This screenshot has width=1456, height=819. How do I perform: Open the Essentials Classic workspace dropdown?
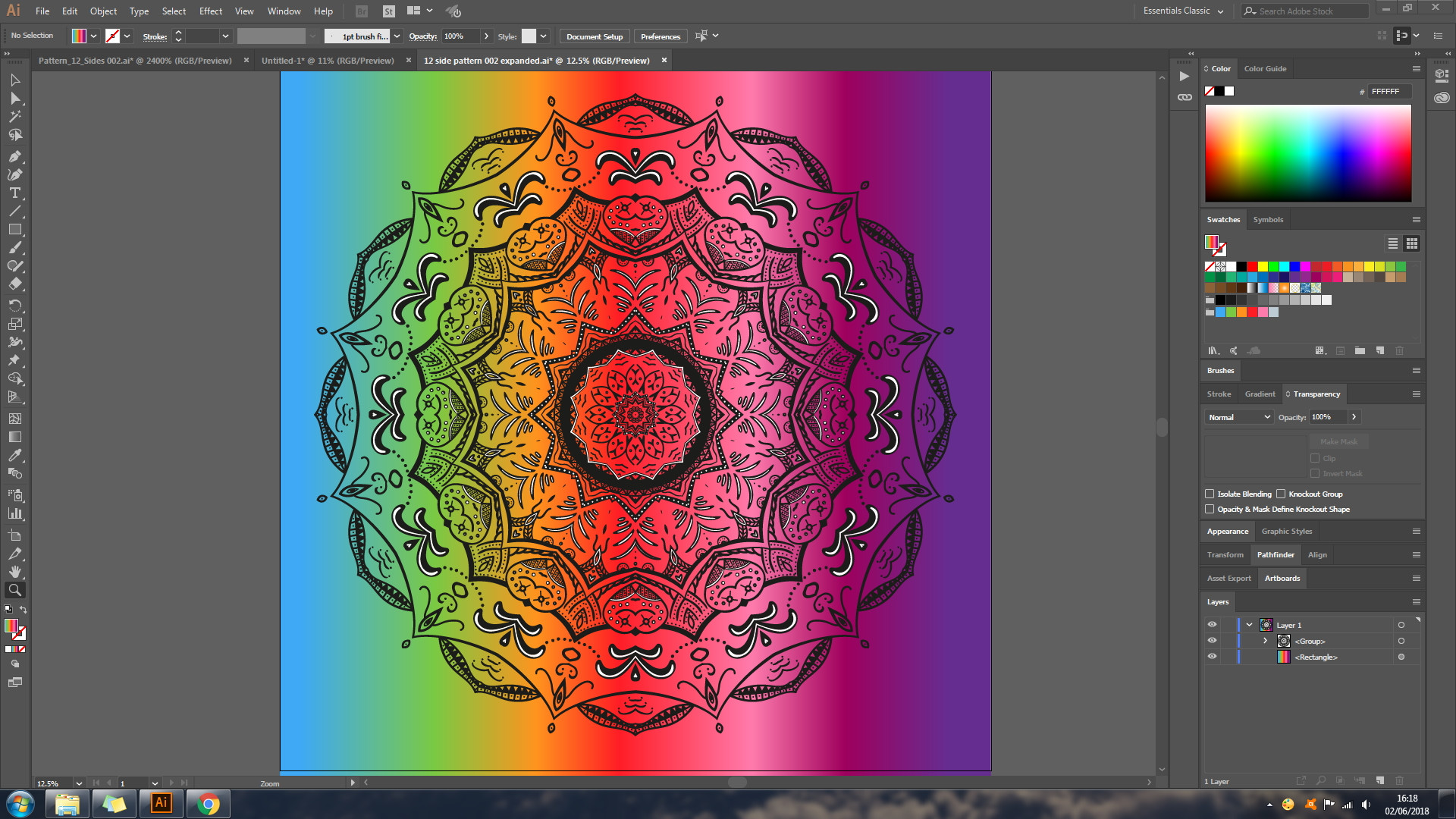click(x=1181, y=11)
